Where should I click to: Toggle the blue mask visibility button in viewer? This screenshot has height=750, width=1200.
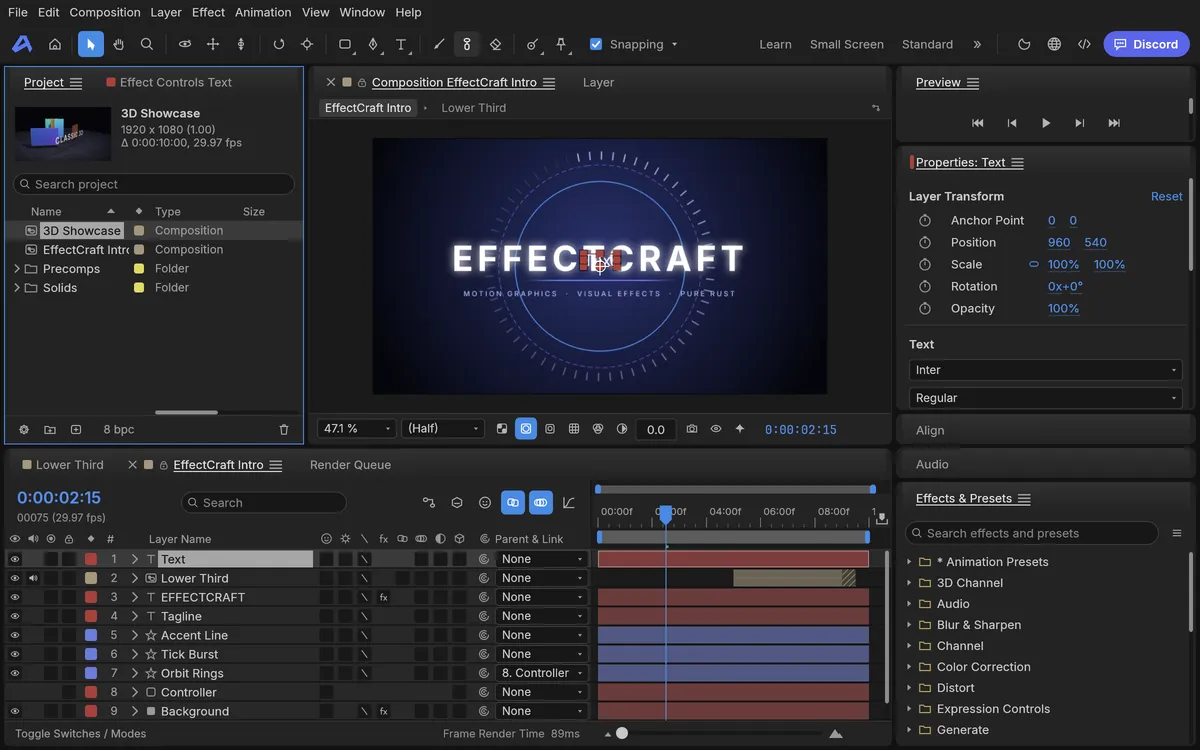[x=526, y=429]
